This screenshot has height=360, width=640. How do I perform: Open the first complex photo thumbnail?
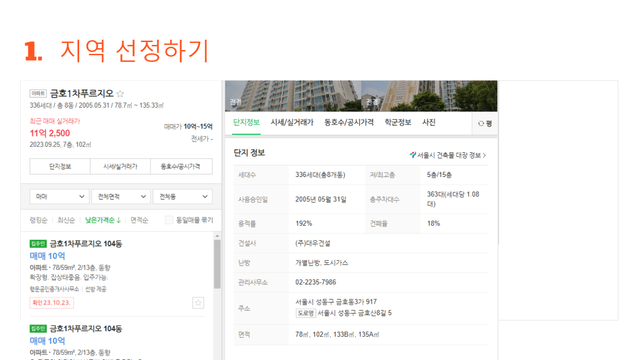(x=293, y=96)
